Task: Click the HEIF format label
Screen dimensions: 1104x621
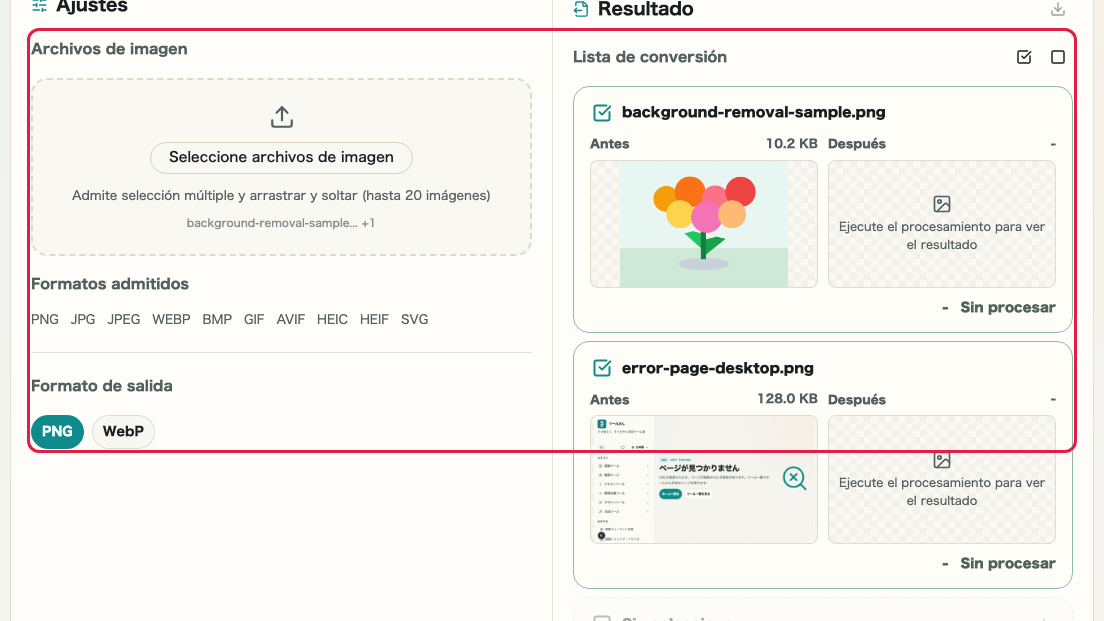Action: click(x=374, y=320)
